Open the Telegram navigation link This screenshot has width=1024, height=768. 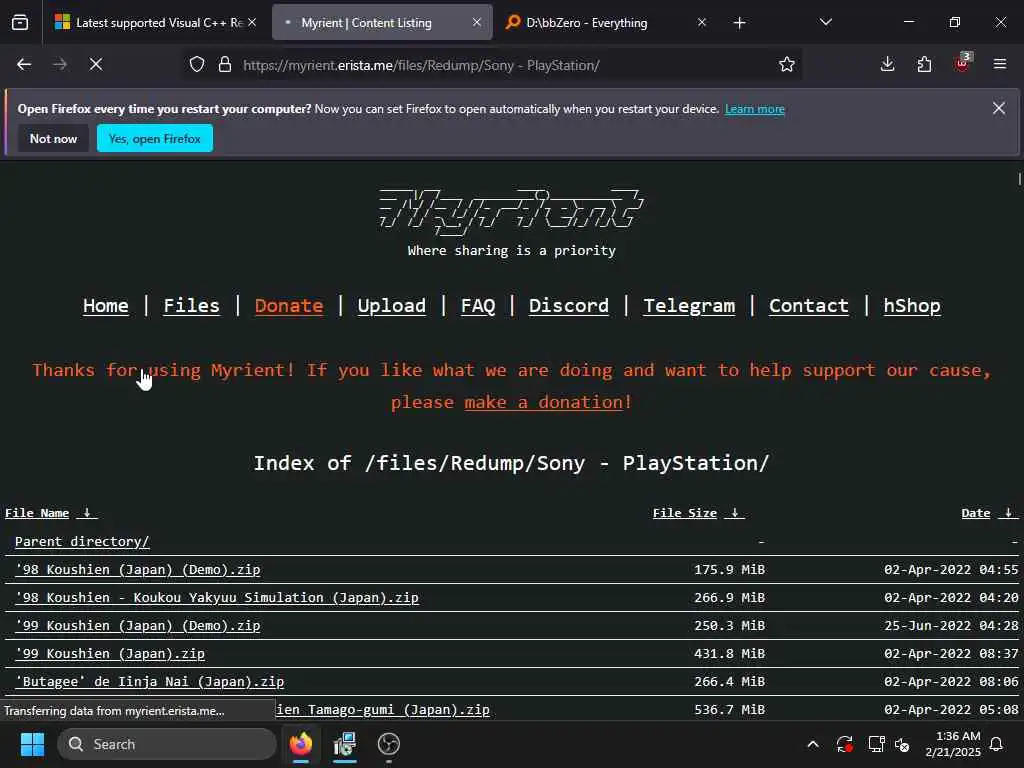(x=689, y=306)
